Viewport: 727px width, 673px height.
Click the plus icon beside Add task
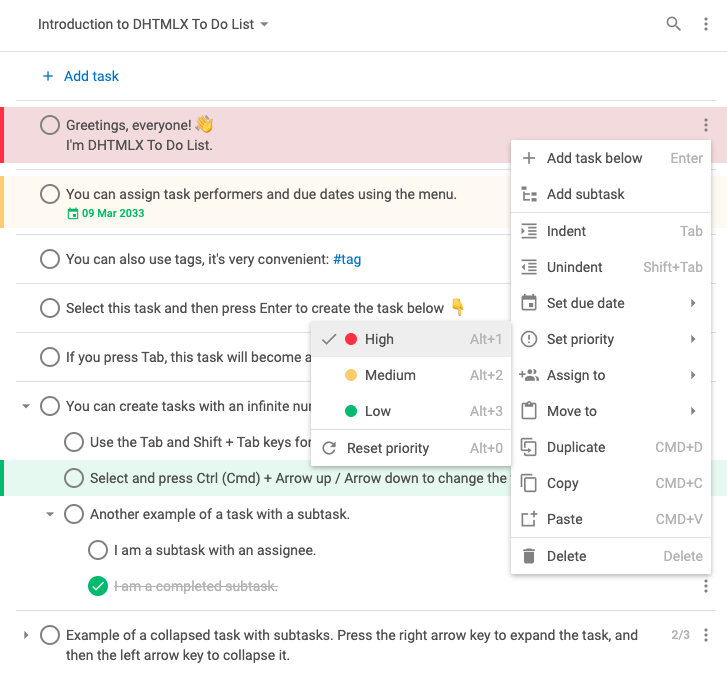tap(48, 76)
